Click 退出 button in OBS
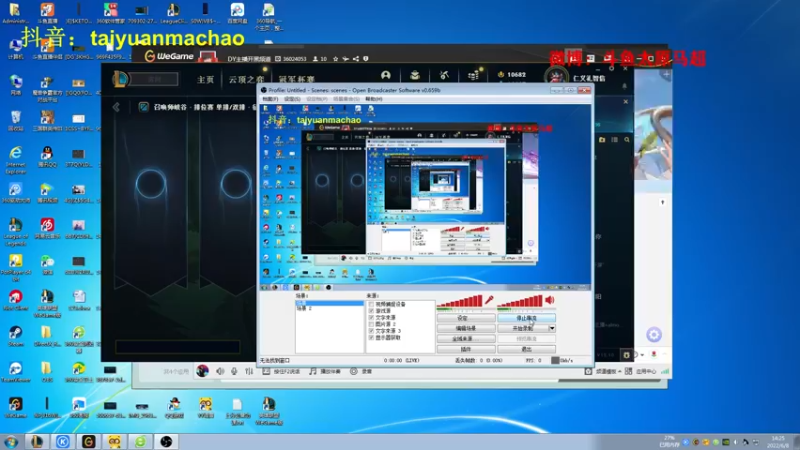The image size is (800, 450). (527, 349)
